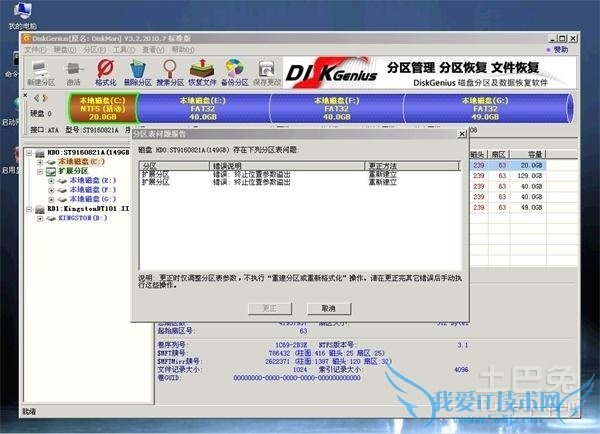Click the Capacity (容量) column header
The image size is (600, 434).
(x=527, y=155)
